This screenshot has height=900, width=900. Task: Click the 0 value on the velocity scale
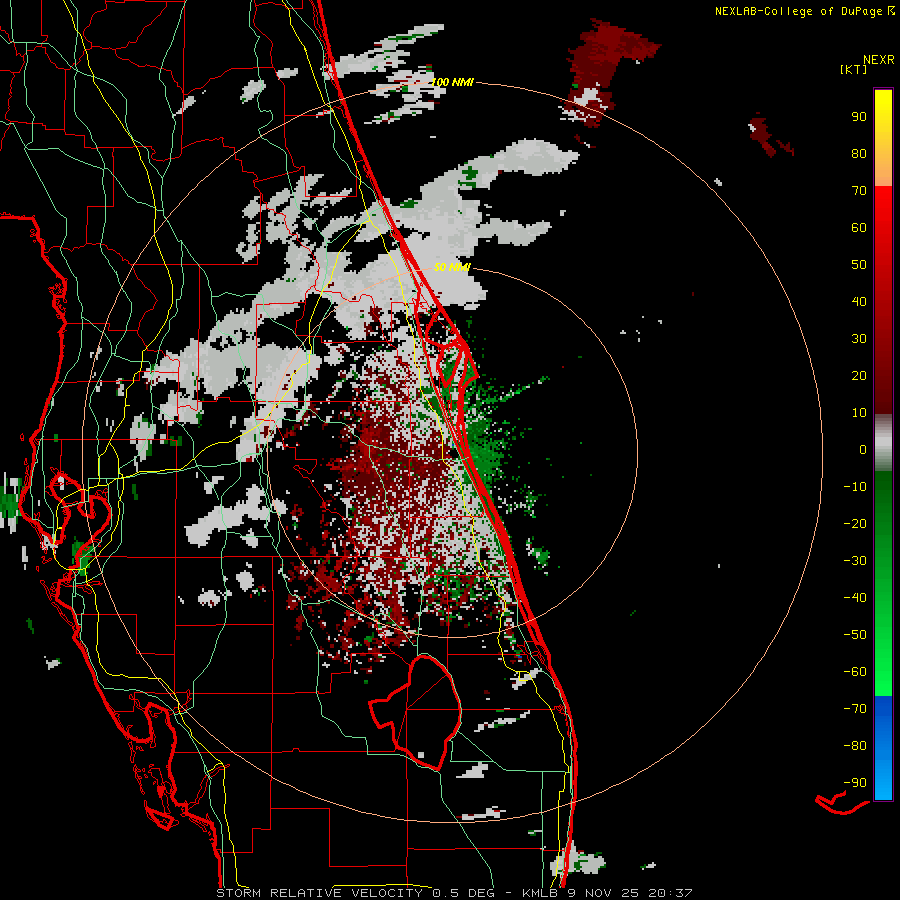[863, 450]
